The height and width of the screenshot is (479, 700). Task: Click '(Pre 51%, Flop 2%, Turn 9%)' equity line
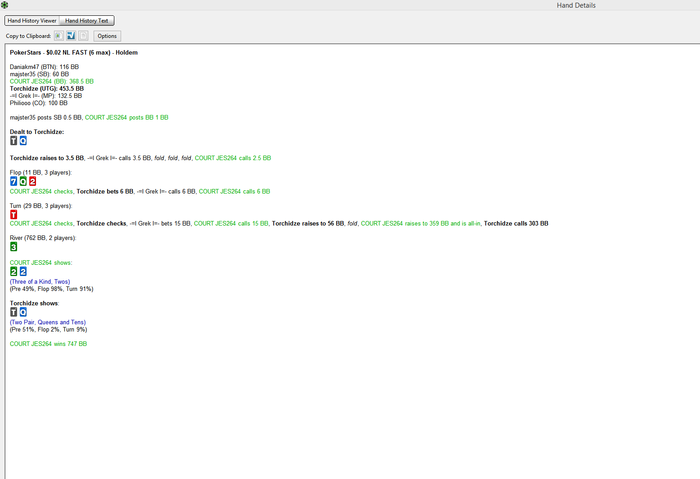tap(49, 329)
